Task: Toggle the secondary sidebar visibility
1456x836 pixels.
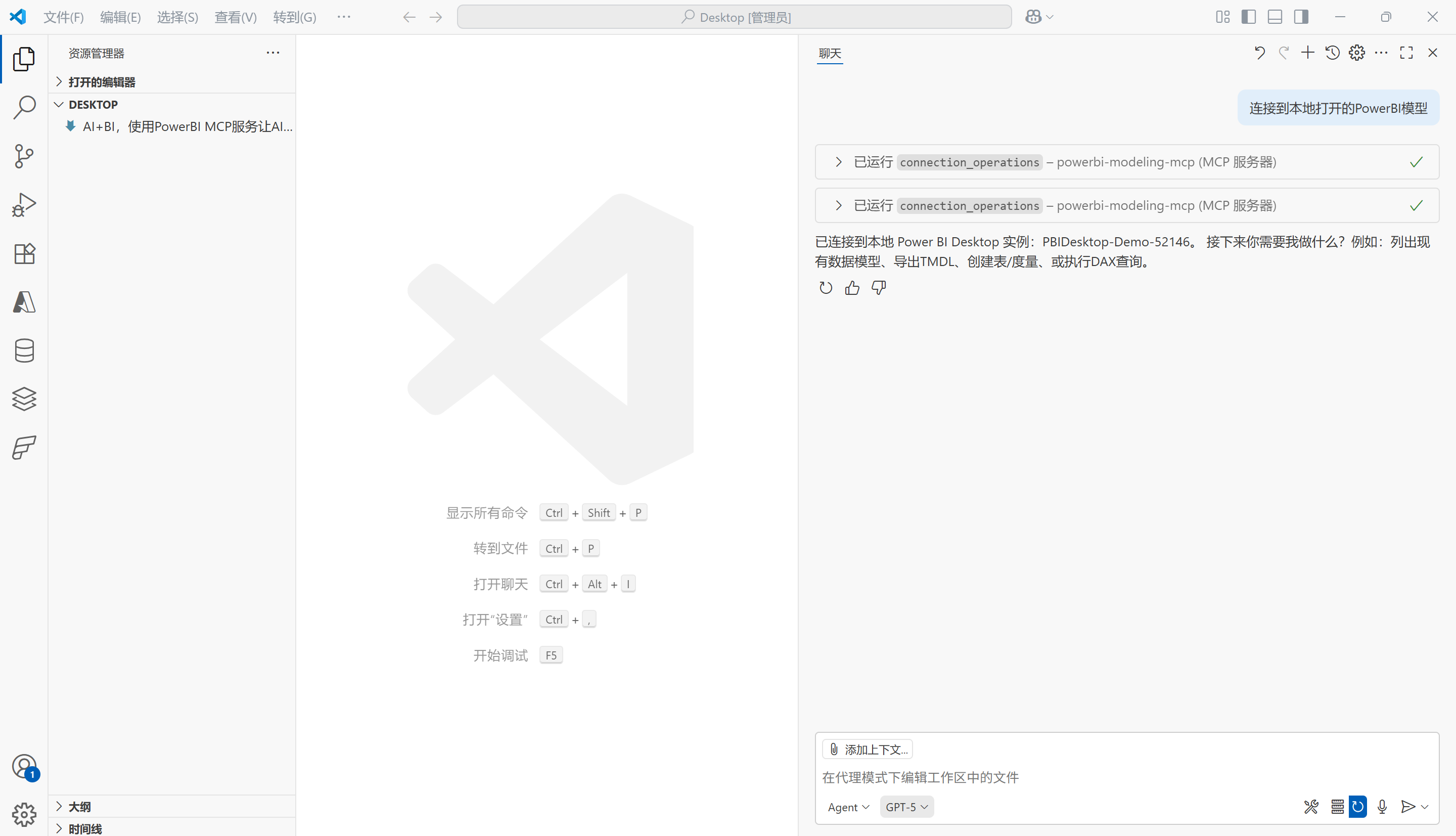Action: point(1301,17)
